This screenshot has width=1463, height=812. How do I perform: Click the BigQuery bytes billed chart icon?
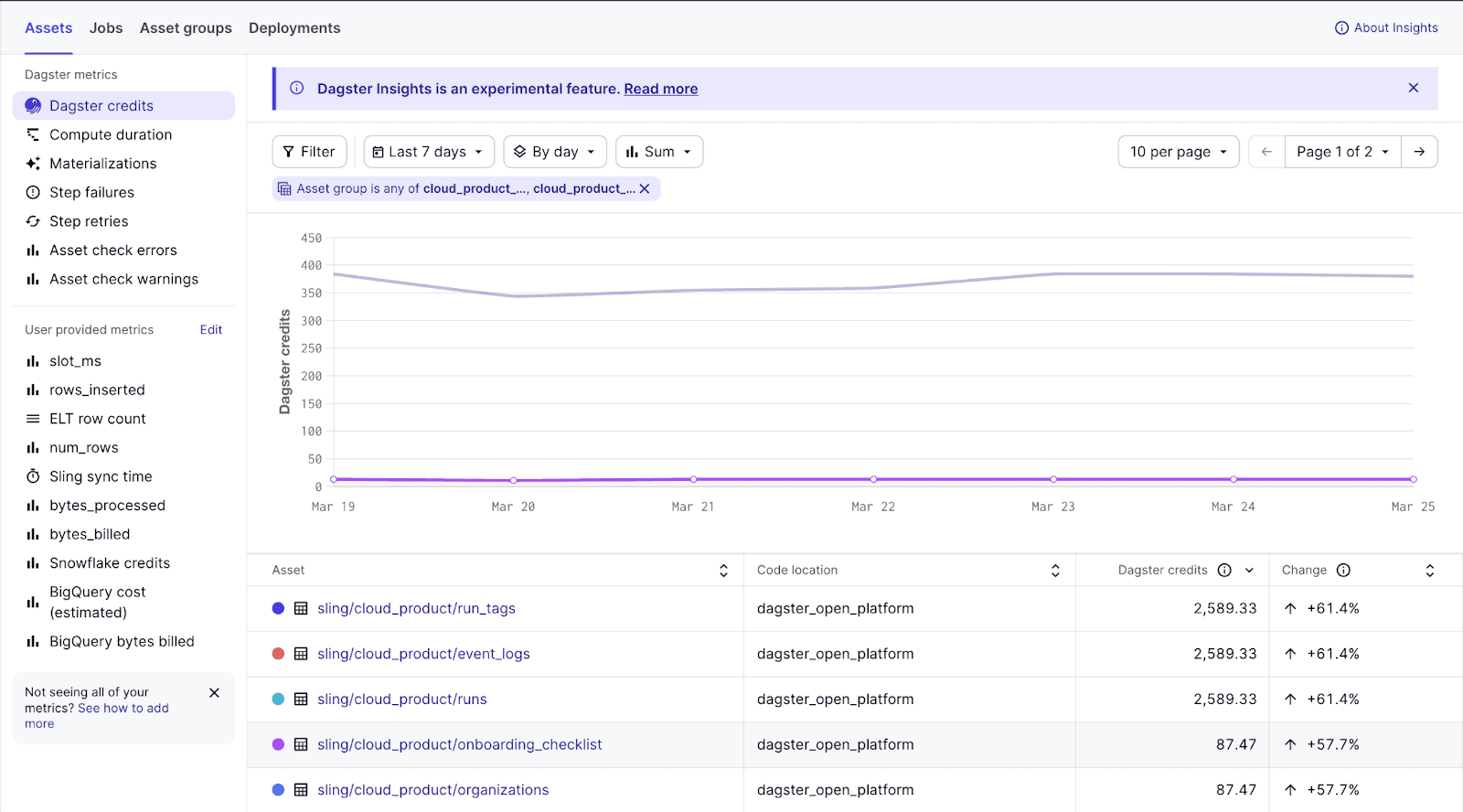[33, 642]
